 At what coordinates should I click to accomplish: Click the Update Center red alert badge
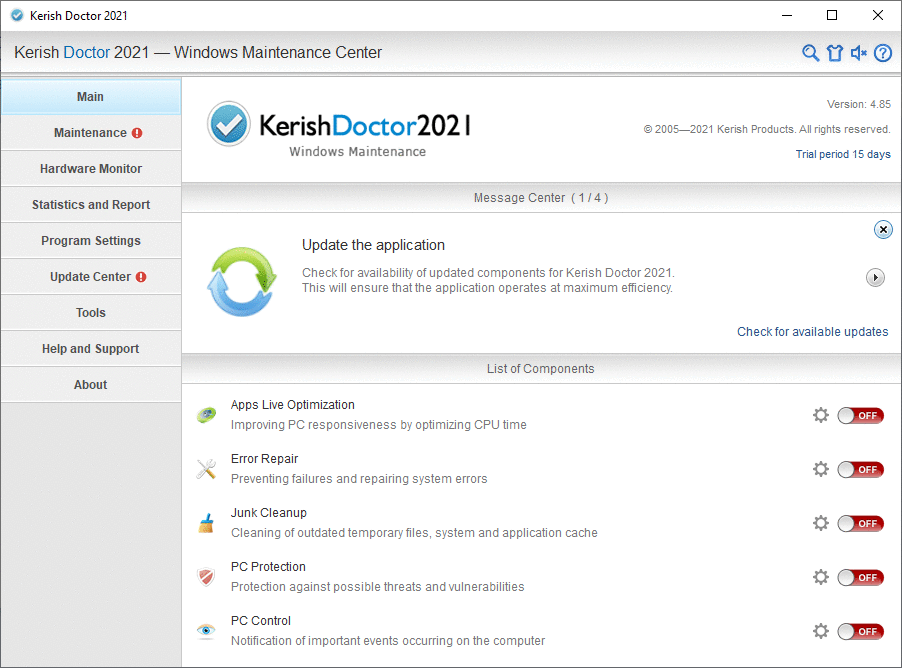(141, 277)
